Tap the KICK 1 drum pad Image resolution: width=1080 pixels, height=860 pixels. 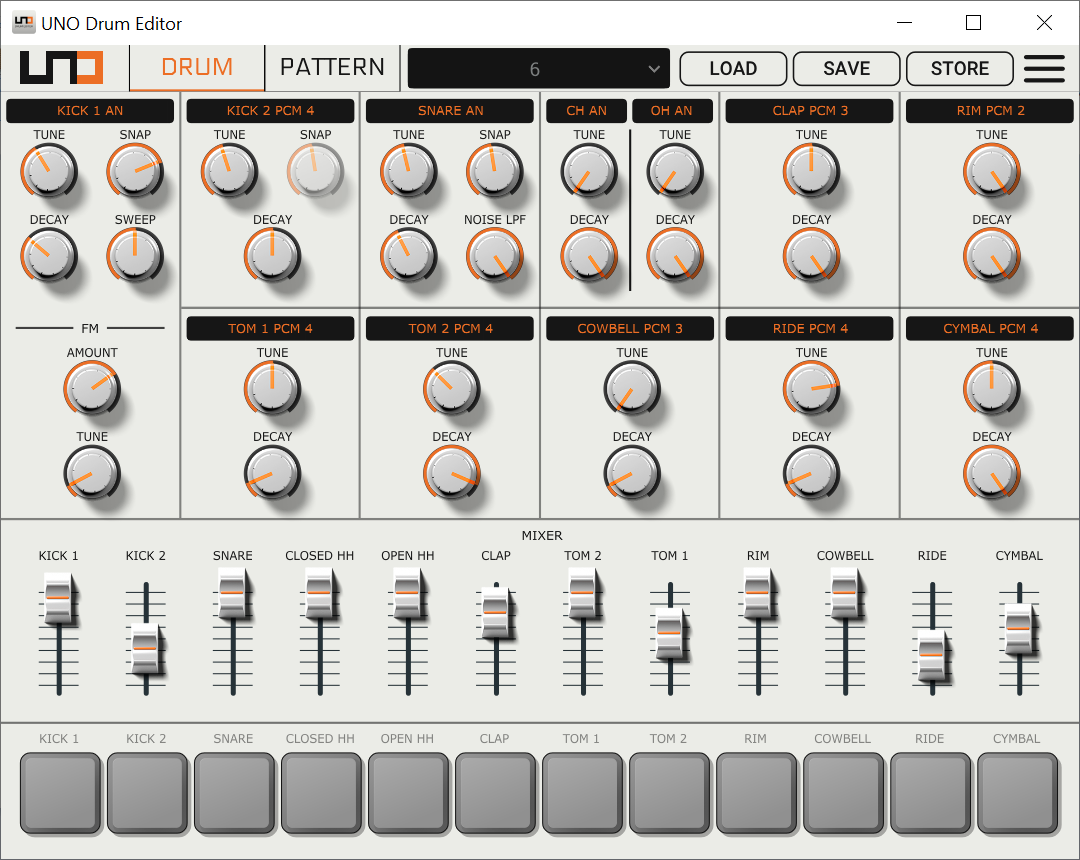pyautogui.click(x=60, y=792)
